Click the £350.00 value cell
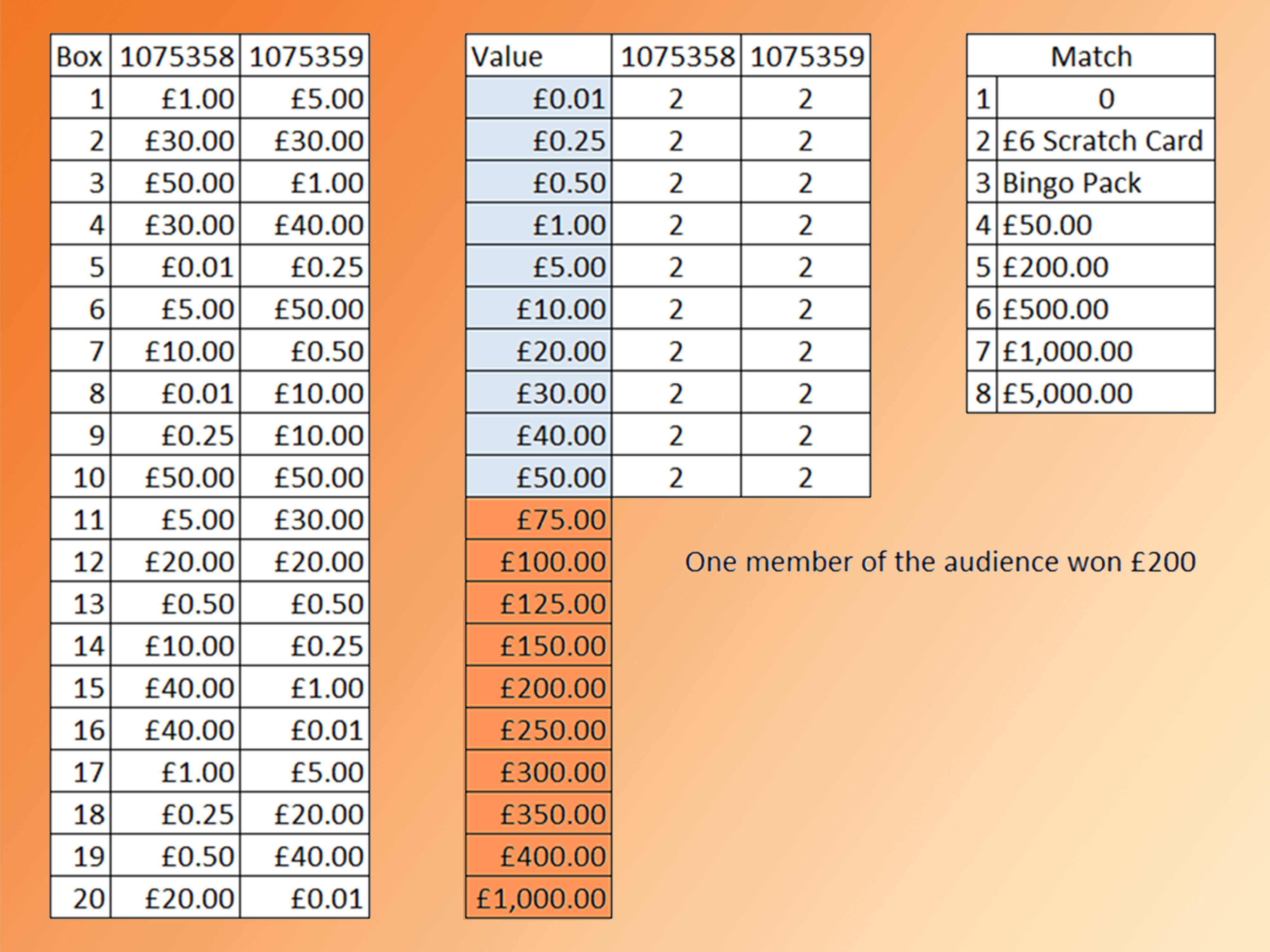Viewport: 1270px width, 952px height. pos(538,814)
